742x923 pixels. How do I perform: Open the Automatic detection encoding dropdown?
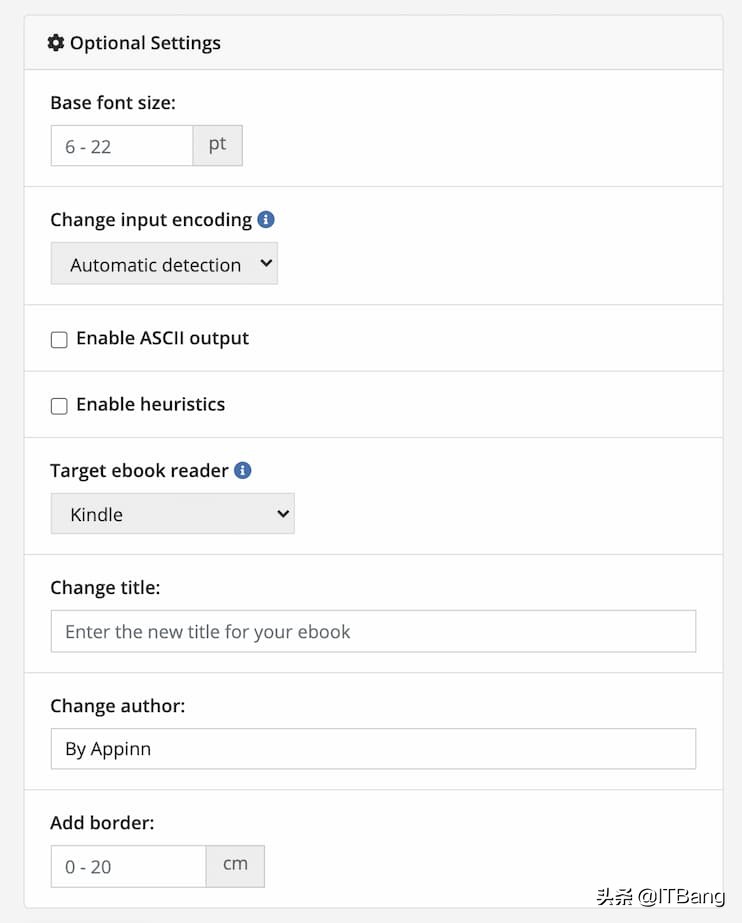(164, 264)
